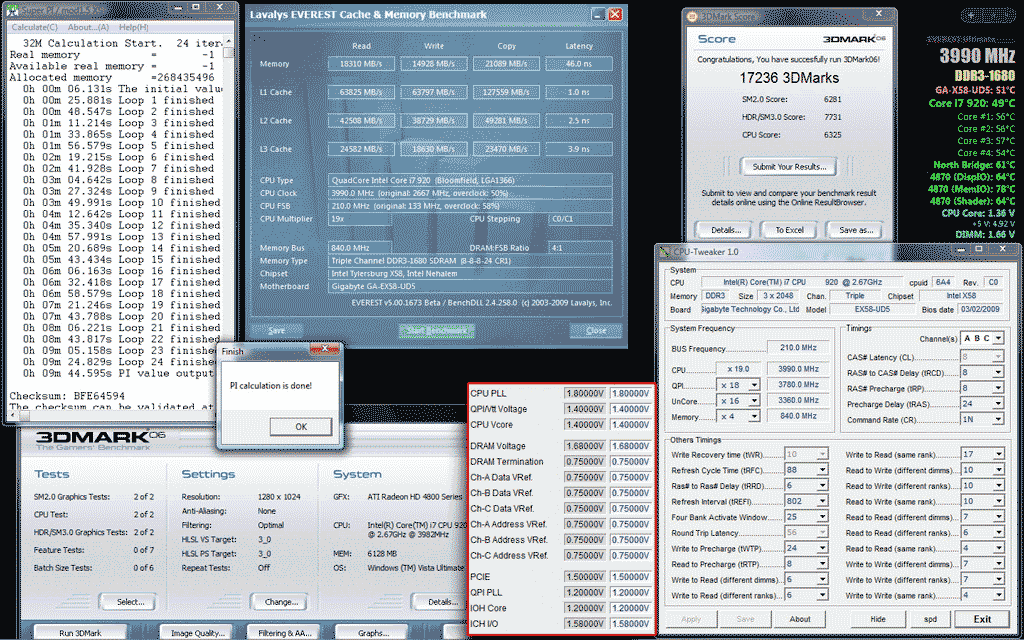Click the Close button at the bottom of EVEREST
The width and height of the screenshot is (1024, 640).
tap(596, 330)
